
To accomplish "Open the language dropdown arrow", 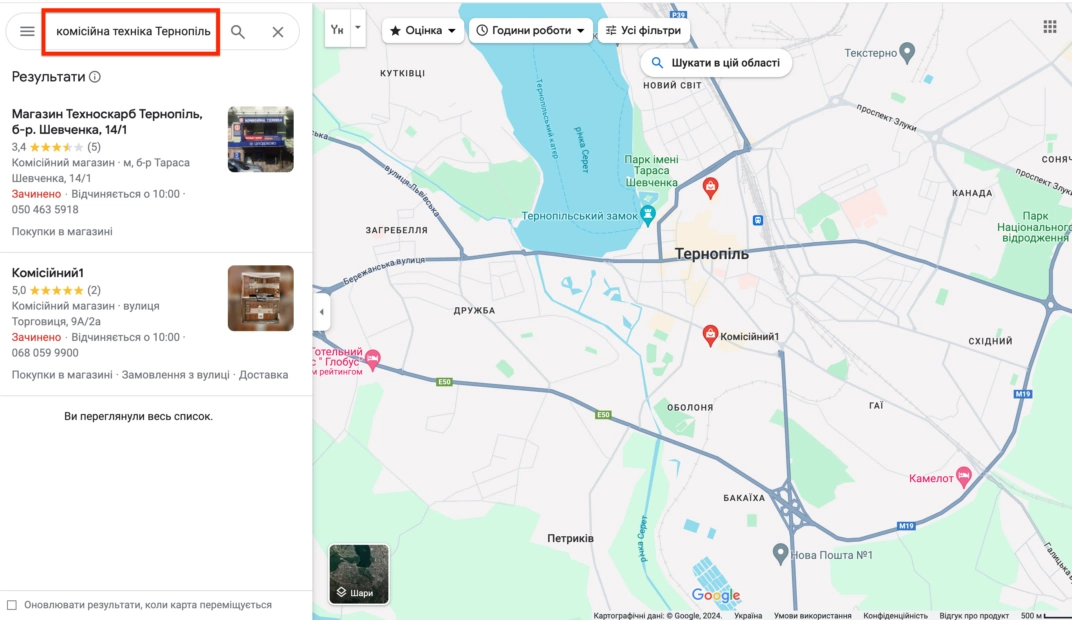I will 358,28.
